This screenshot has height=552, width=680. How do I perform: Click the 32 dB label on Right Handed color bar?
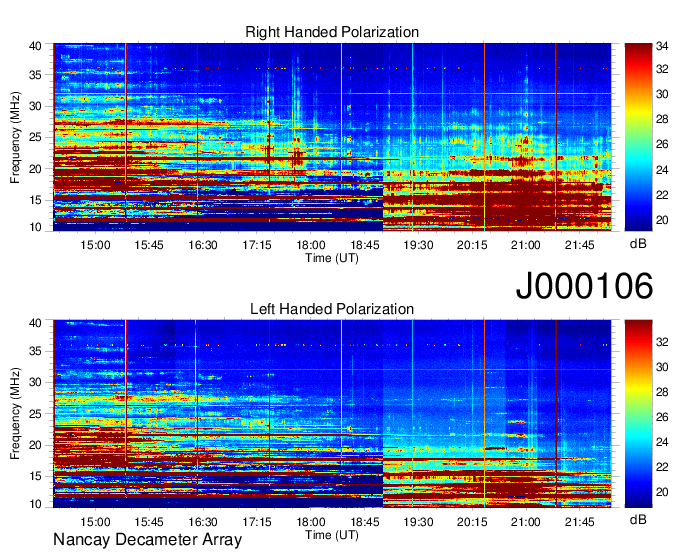pos(662,69)
